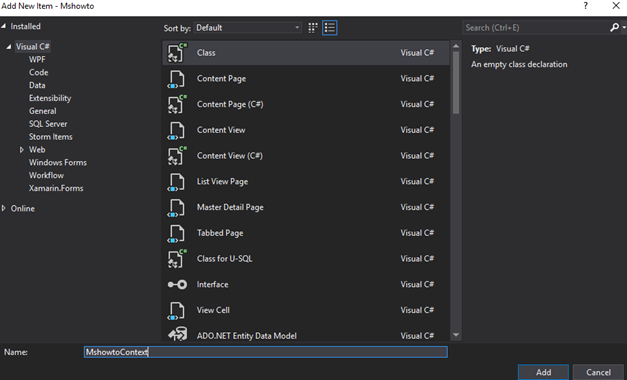Image resolution: width=627 pixels, height=380 pixels.
Task: Click the Interface template icon
Action: point(177,284)
